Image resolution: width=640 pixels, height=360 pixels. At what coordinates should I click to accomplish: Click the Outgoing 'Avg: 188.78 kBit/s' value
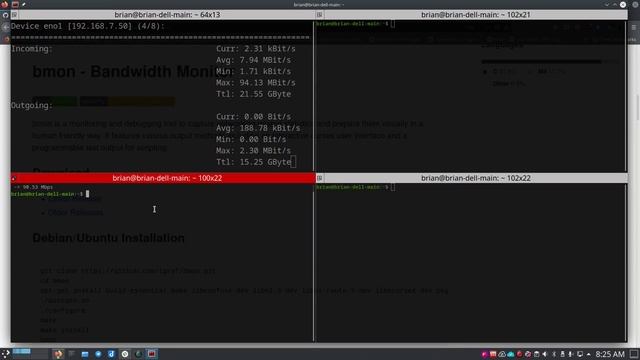(258, 128)
